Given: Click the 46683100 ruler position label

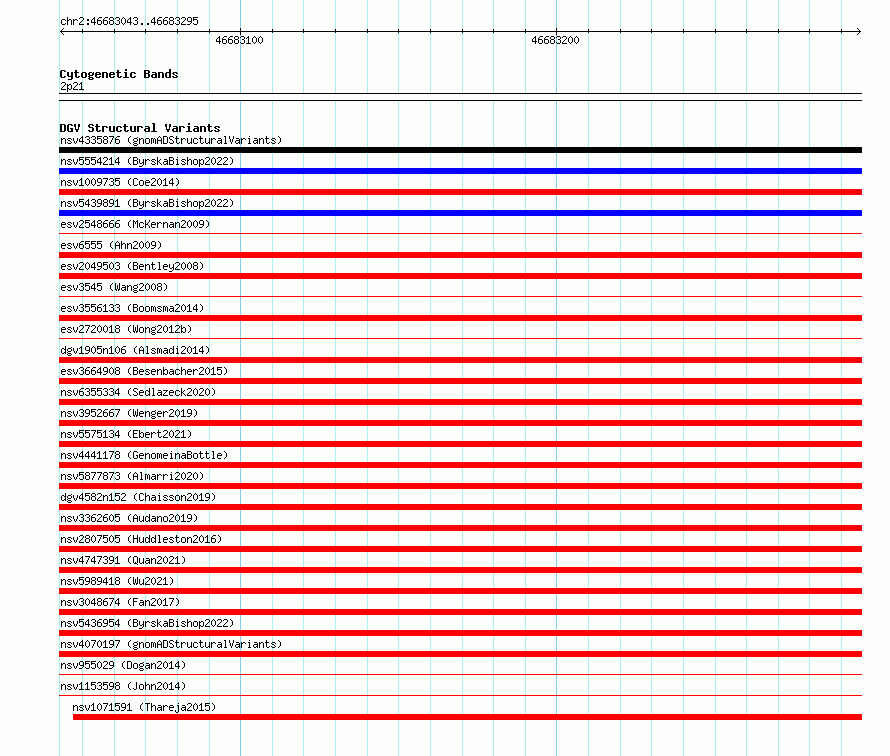Looking at the screenshot, I should [x=239, y=40].
